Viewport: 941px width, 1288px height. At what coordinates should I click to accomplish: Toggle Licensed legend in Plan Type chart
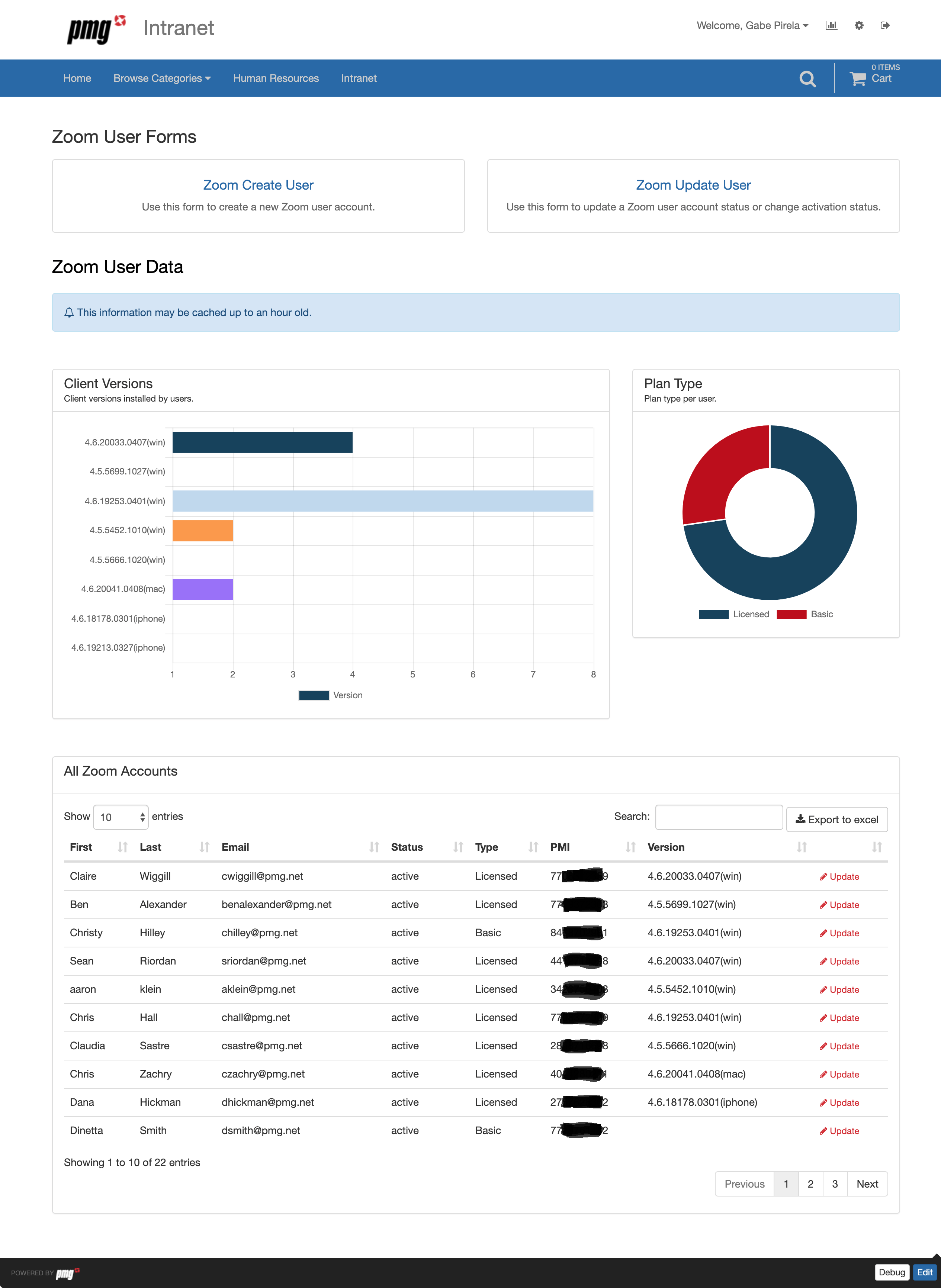coord(734,614)
